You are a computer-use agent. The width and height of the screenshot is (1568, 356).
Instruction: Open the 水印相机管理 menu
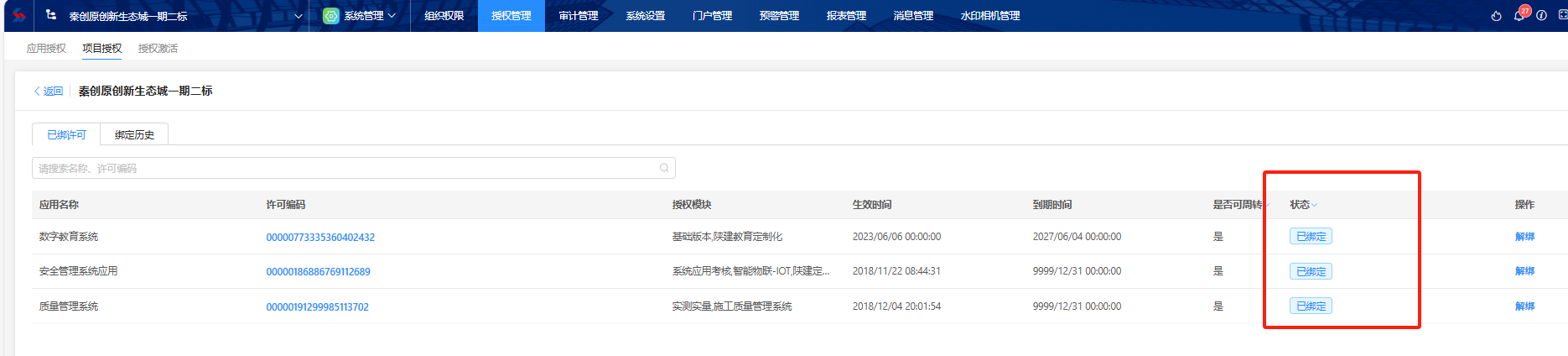click(x=989, y=16)
